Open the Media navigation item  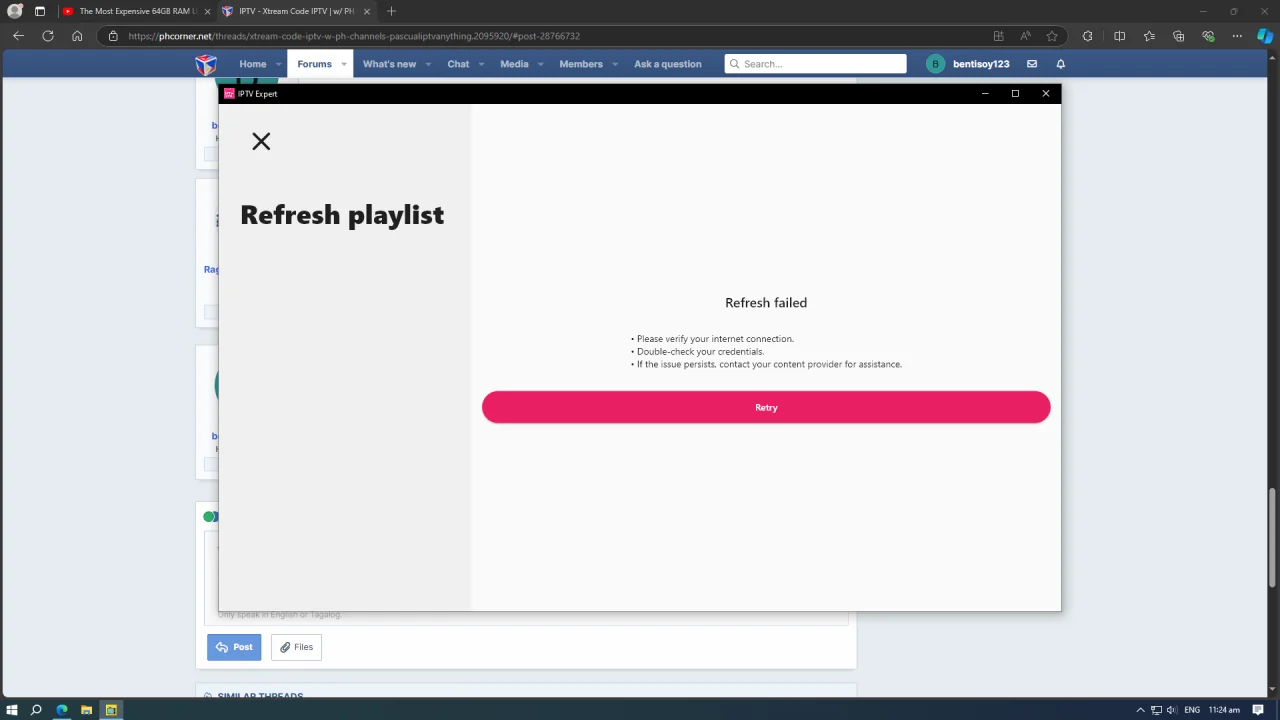(x=514, y=64)
